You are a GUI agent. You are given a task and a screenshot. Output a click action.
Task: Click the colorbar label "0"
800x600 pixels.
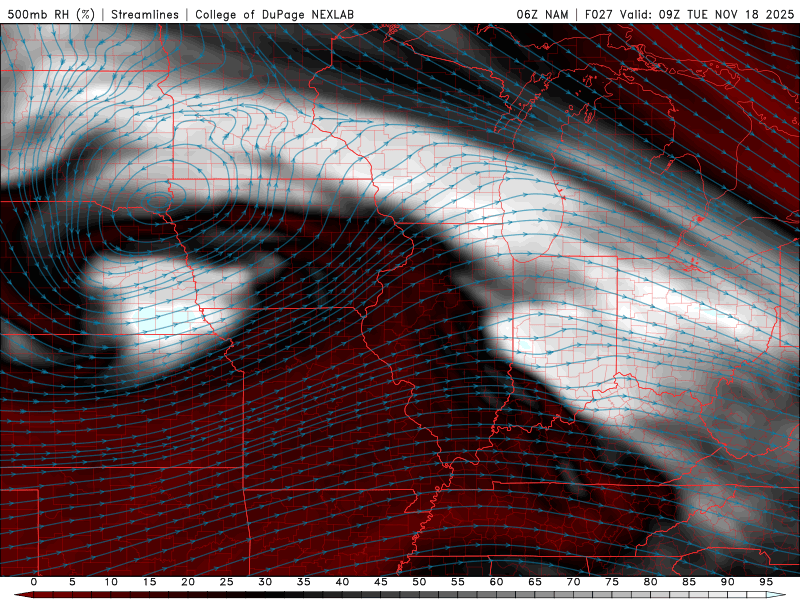tap(34, 582)
